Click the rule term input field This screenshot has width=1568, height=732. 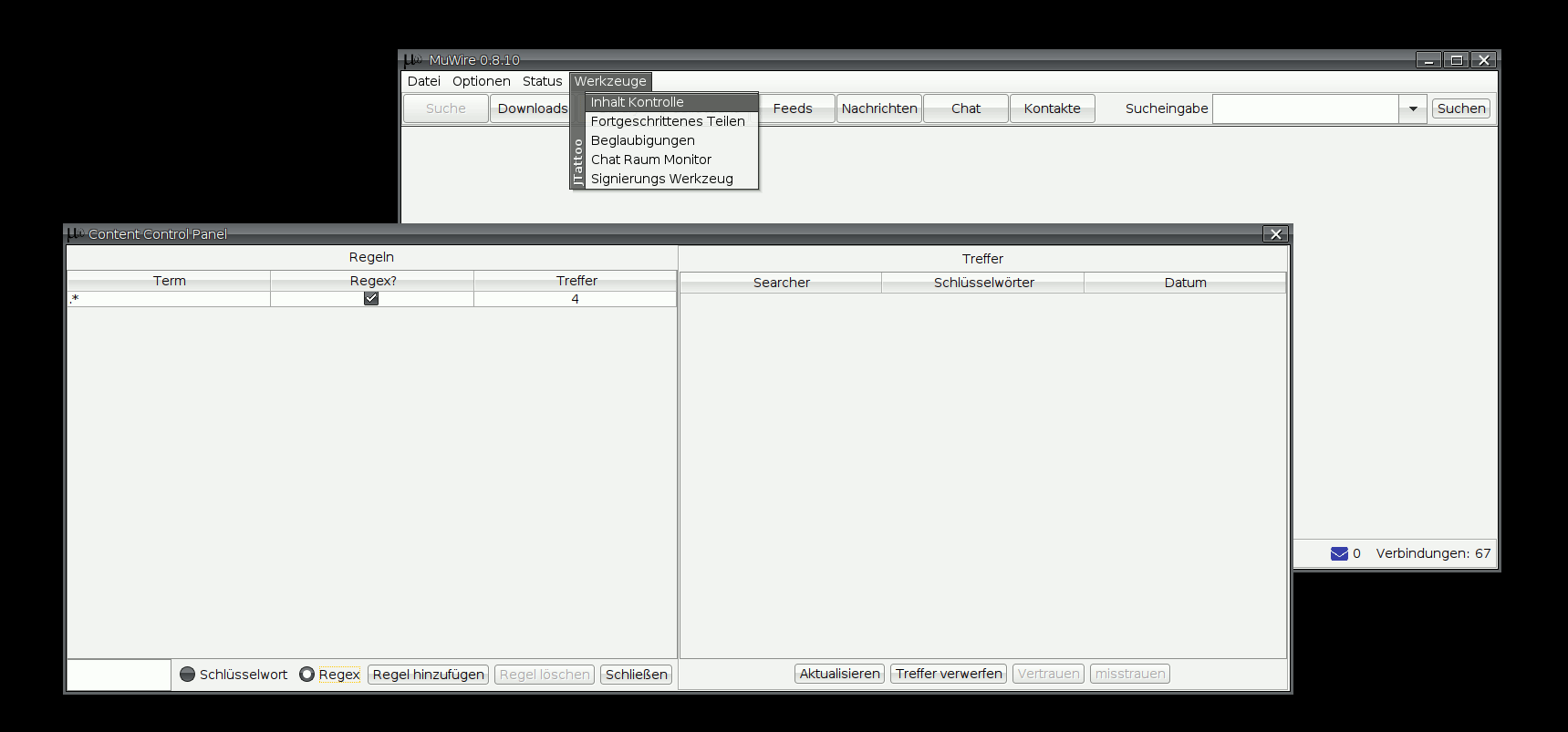119,675
